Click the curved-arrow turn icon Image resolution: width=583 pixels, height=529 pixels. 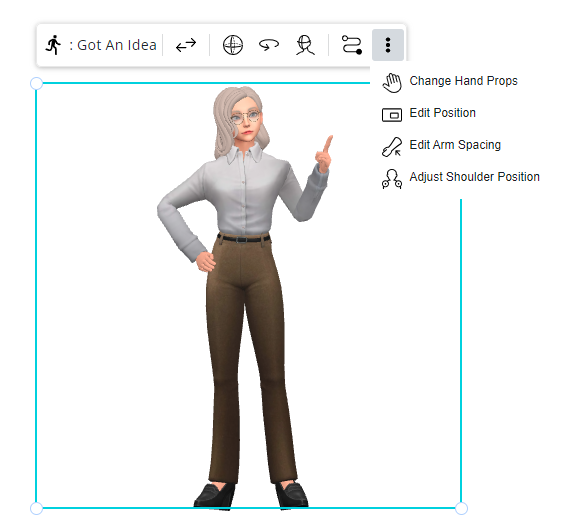click(269, 45)
